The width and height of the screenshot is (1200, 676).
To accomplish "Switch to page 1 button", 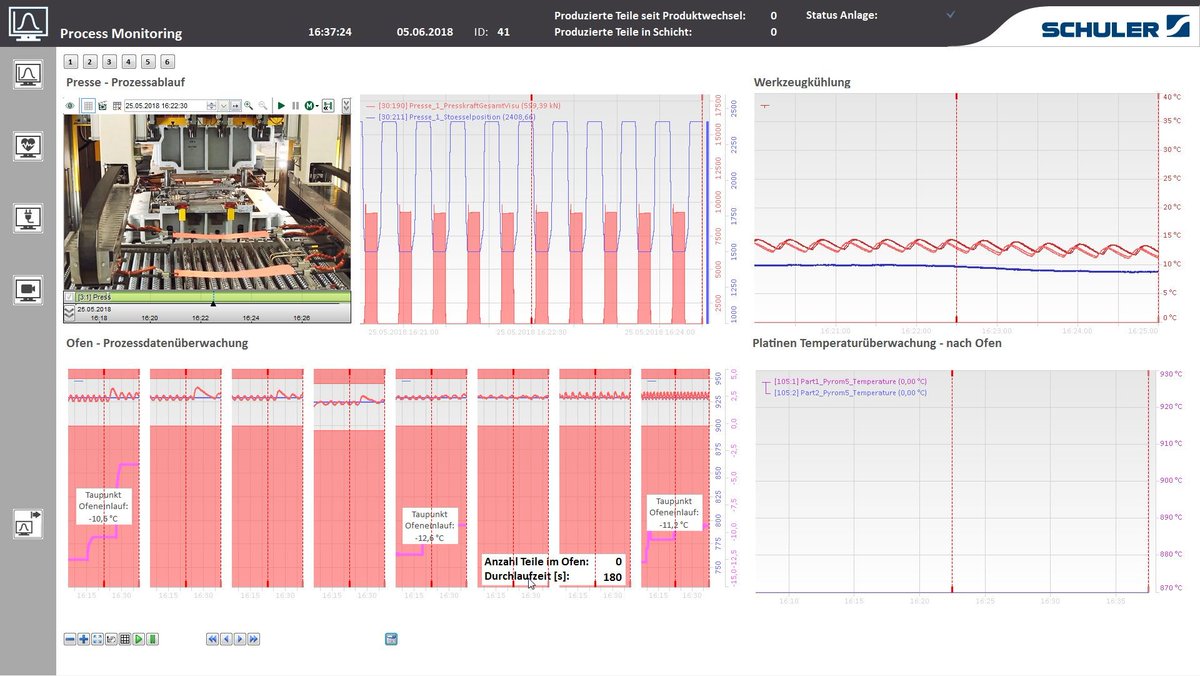I will (x=71, y=61).
